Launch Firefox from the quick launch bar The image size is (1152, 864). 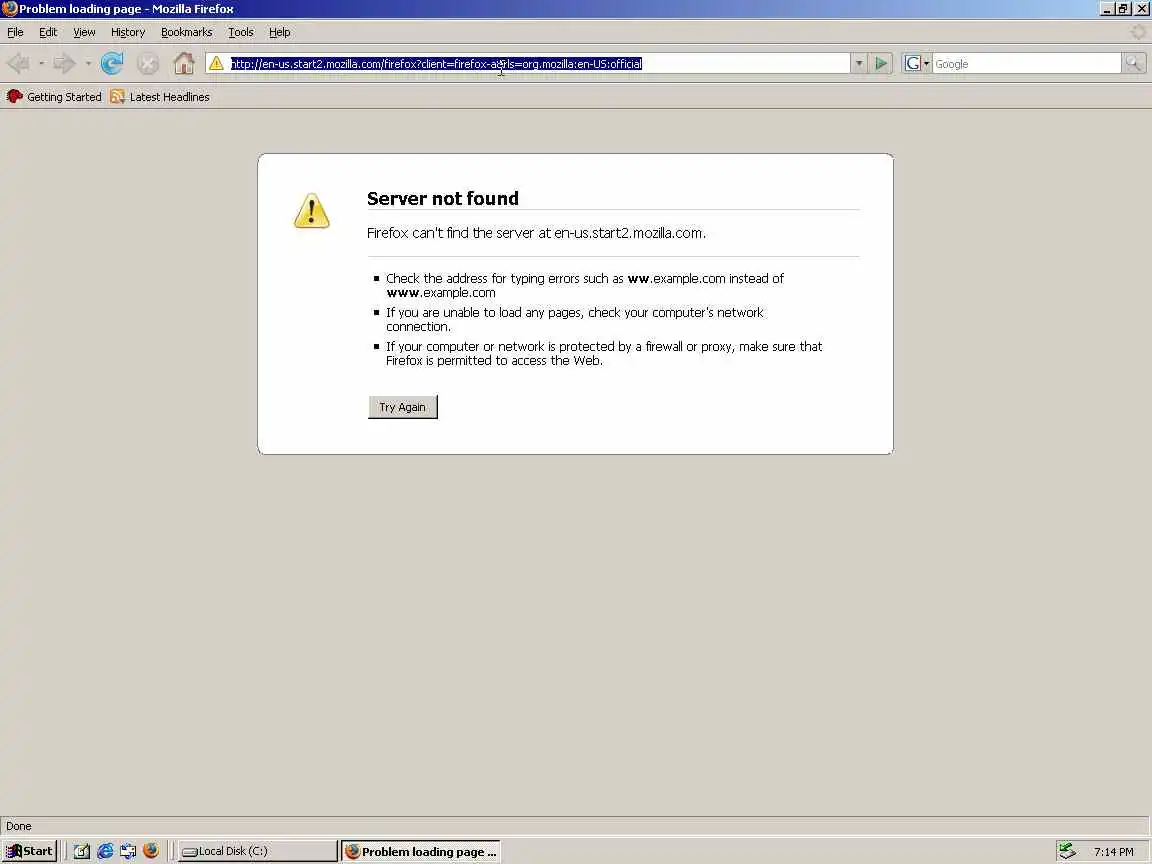[x=151, y=851]
